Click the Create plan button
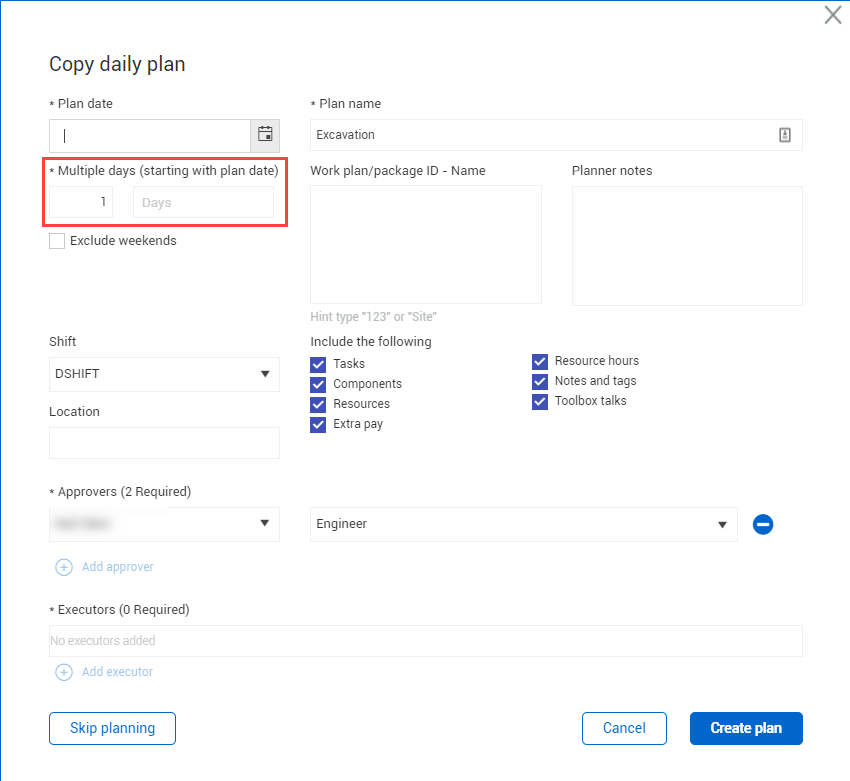Screen dimensions: 850x781 tap(746, 728)
